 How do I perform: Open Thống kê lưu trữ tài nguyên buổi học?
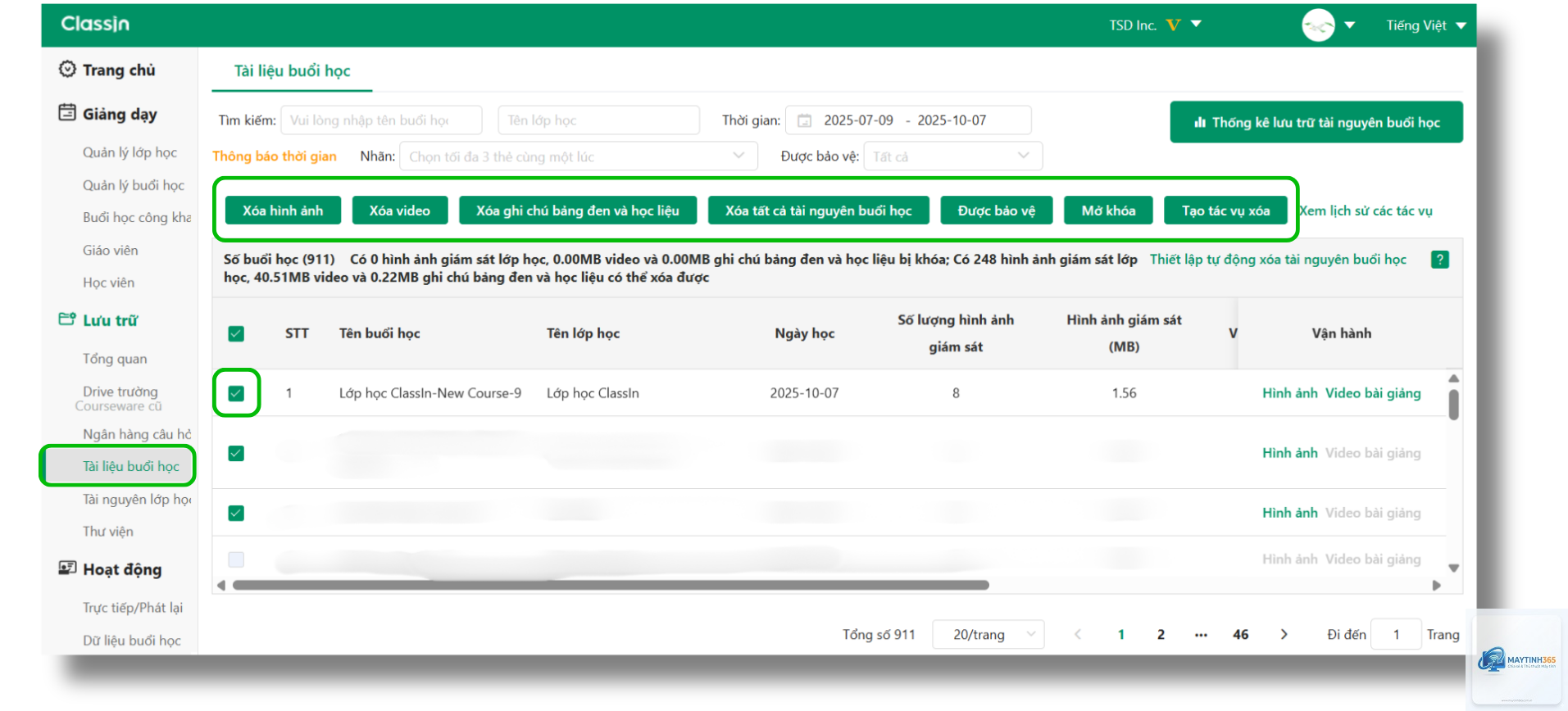(x=1316, y=122)
